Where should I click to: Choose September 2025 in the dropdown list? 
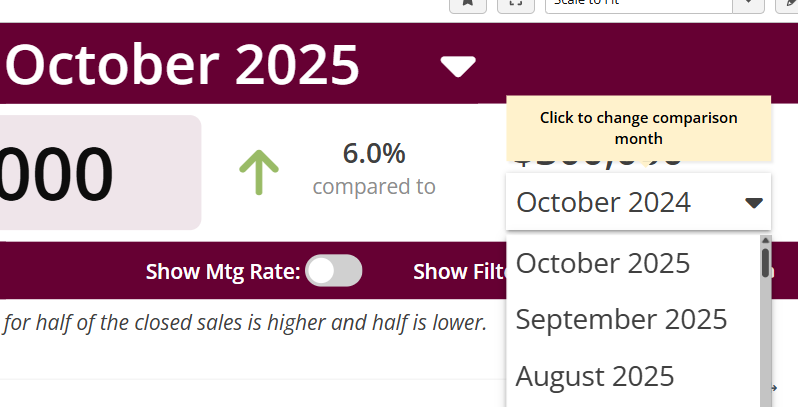[621, 320]
